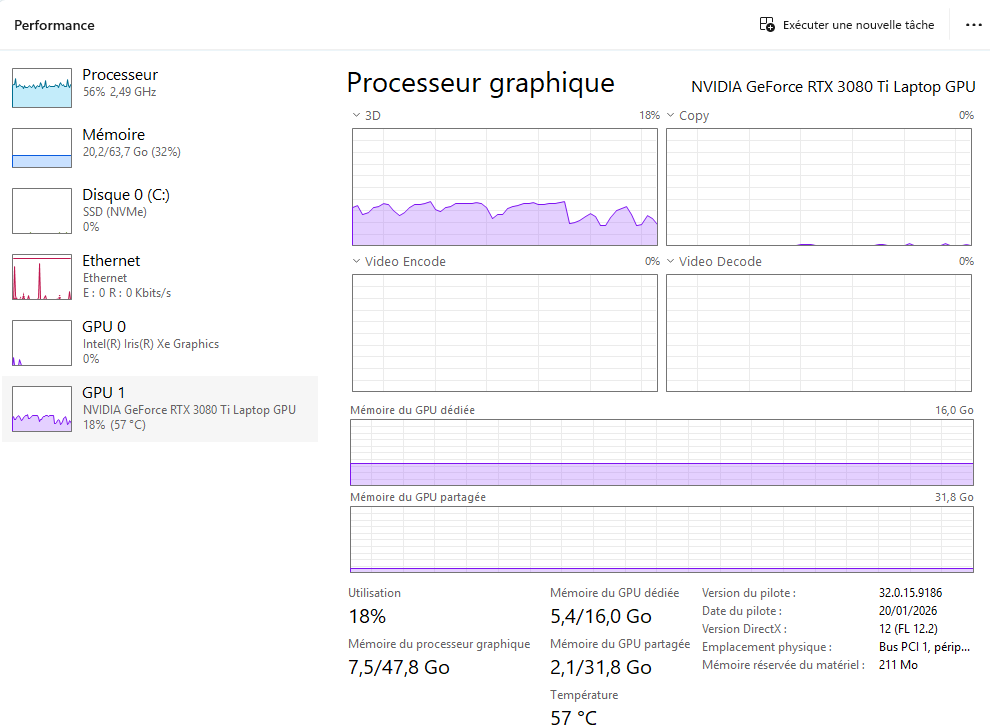Click the Copy engine activity graph
This screenshot has width=990, height=728.
click(819, 187)
